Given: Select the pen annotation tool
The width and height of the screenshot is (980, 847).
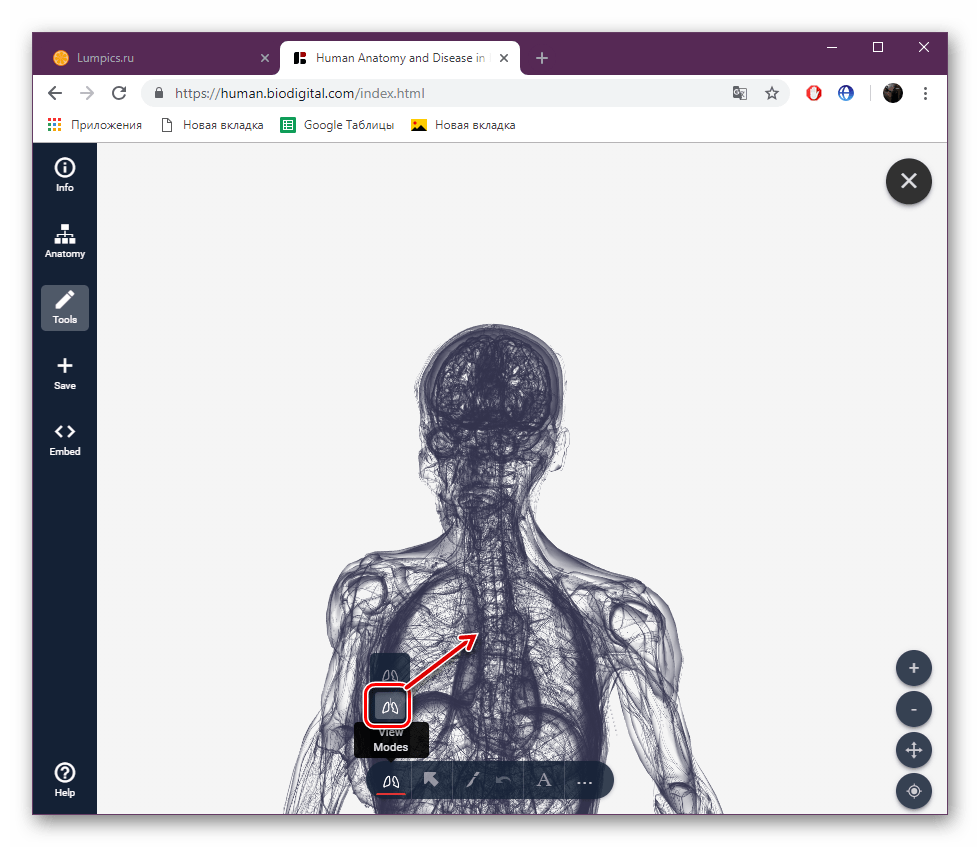Looking at the screenshot, I should point(471,780).
